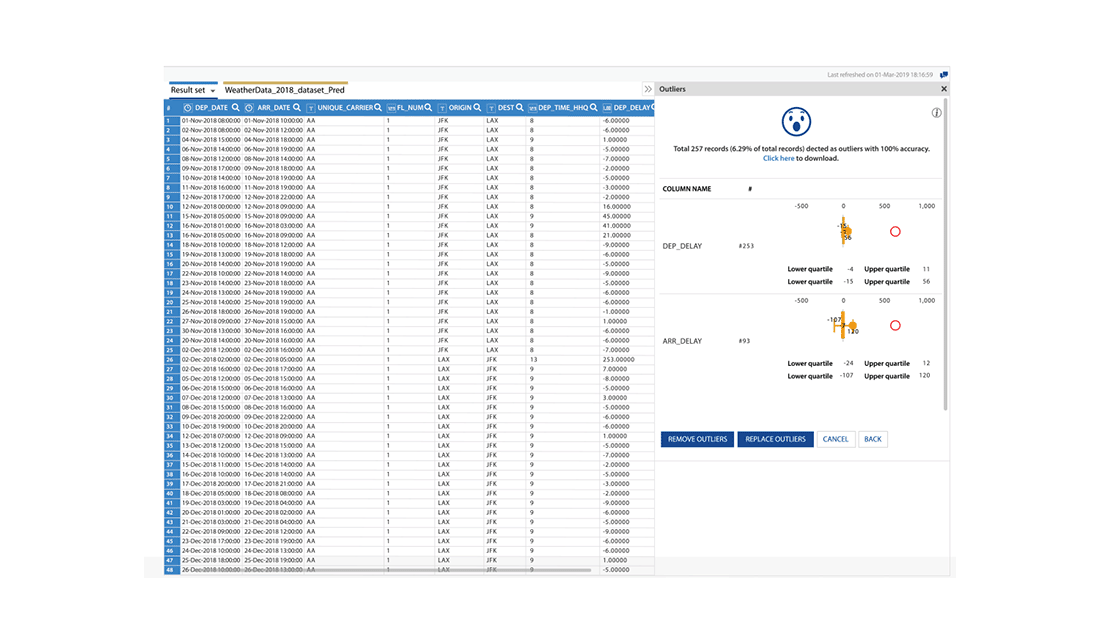Open search for UNIQUE_CARRIER column
Viewport: 1100px width, 640px height.
pos(378,107)
